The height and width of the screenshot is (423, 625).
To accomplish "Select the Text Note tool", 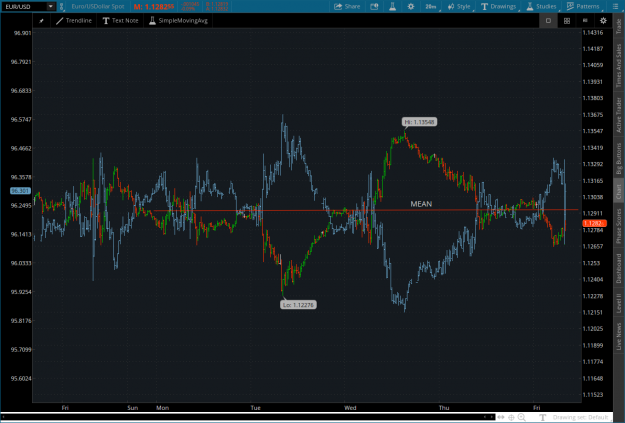I will (120, 21).
